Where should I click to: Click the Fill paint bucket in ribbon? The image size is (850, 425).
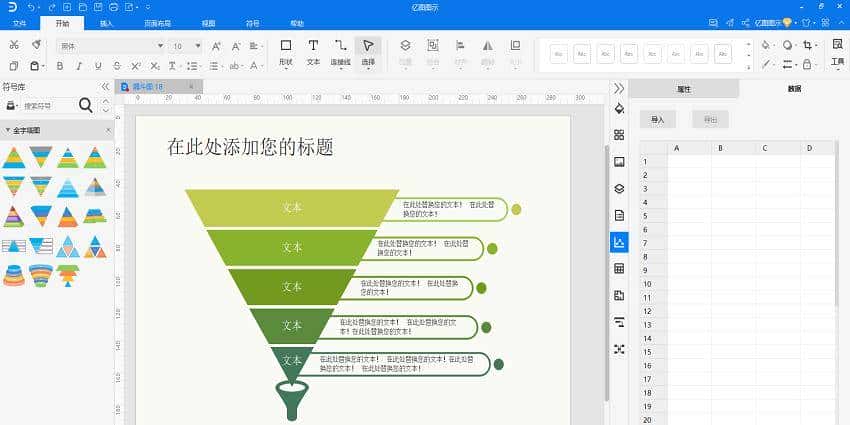pos(767,45)
